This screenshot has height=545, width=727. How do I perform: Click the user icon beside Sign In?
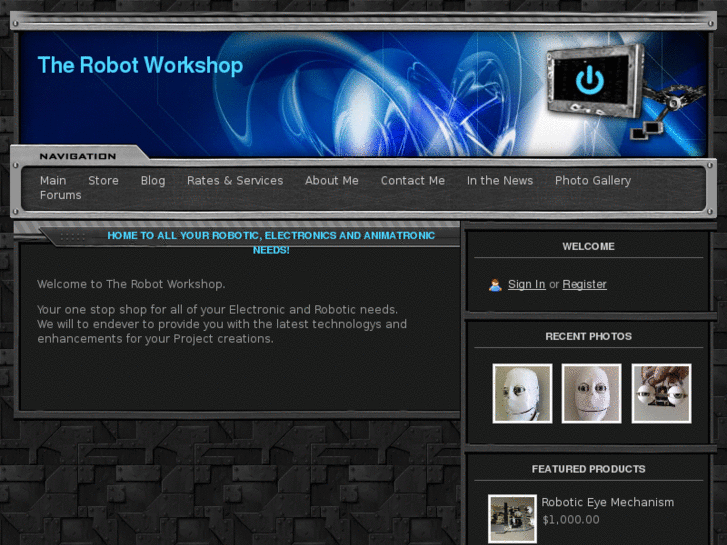tap(495, 285)
